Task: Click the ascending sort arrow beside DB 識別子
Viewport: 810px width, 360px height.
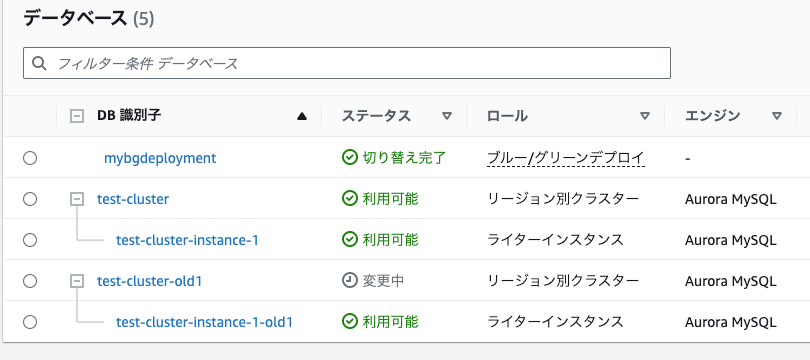Action: [302, 116]
